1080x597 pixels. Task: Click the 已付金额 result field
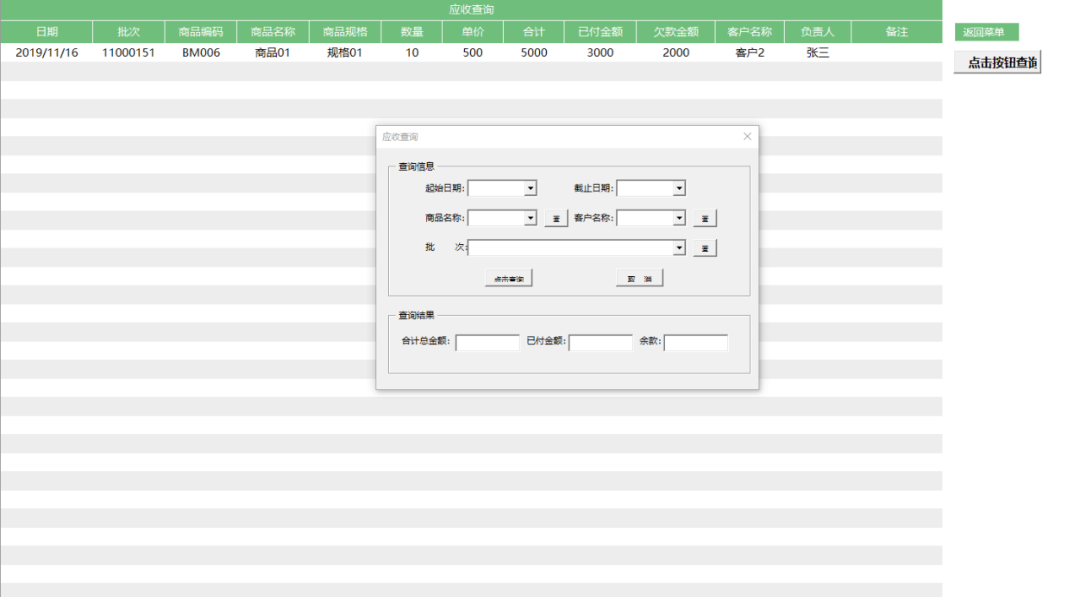click(600, 343)
